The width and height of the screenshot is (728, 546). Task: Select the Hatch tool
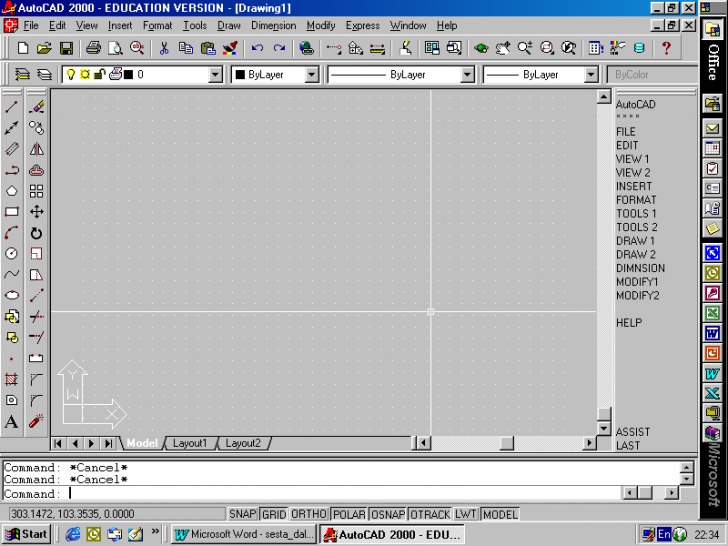click(12, 379)
